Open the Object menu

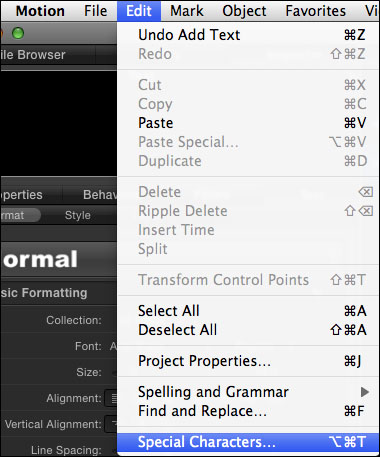tap(244, 11)
